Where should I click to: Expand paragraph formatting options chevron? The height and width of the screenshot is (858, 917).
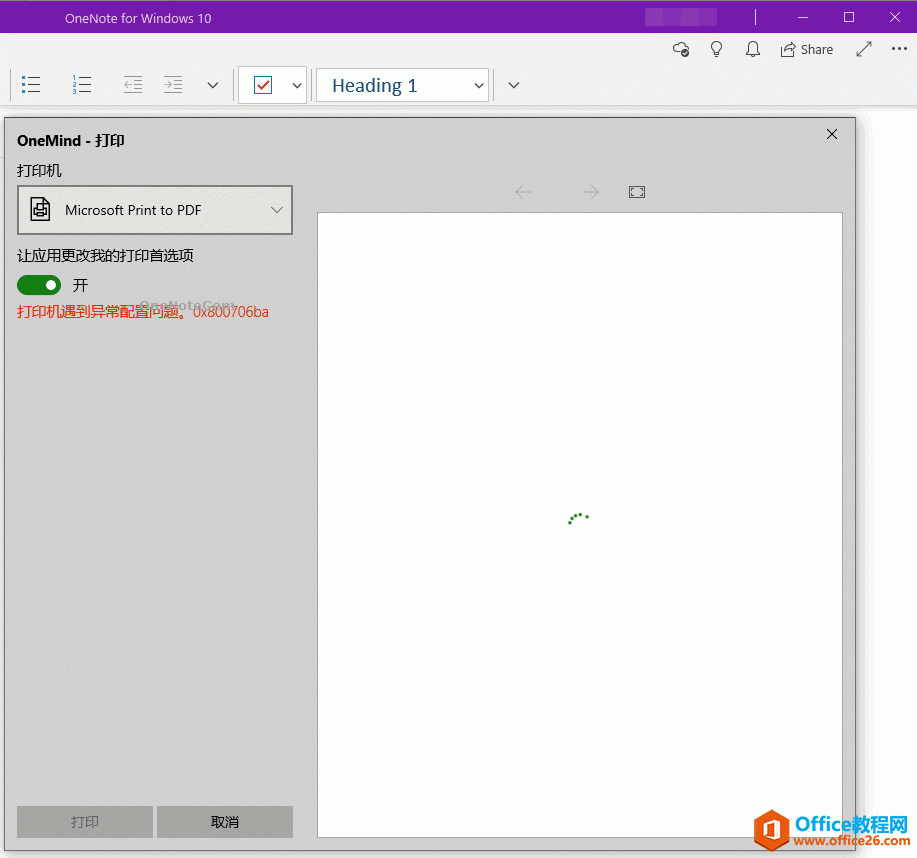213,85
